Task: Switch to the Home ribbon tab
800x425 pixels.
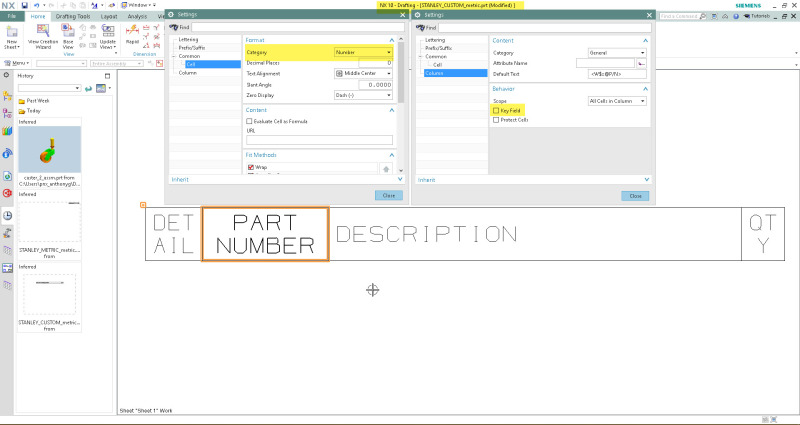Action: click(38, 16)
